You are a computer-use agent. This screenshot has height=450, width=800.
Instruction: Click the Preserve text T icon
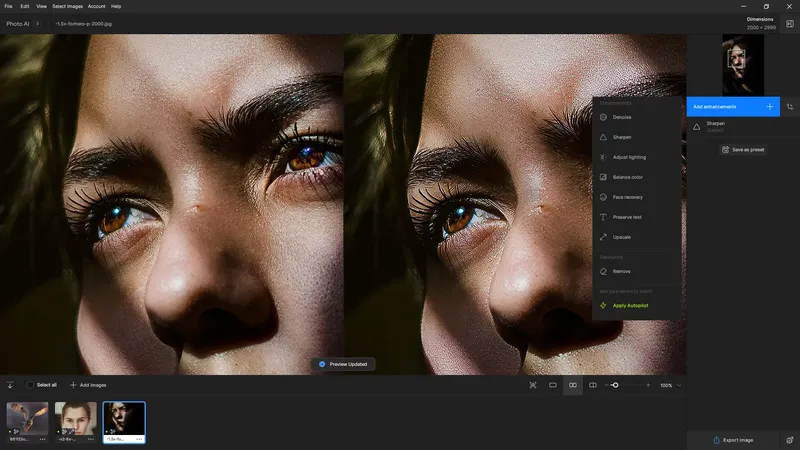coord(603,217)
